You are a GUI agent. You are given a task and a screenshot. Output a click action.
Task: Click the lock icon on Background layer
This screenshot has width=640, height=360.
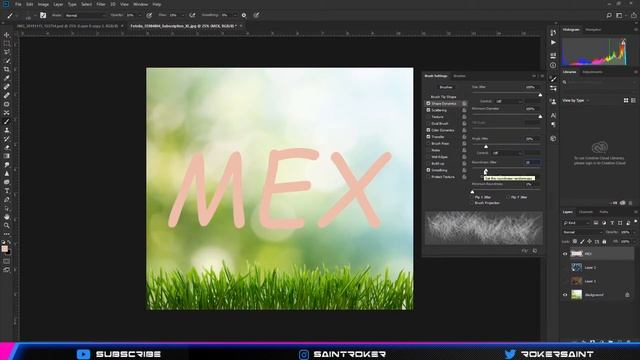pos(627,295)
